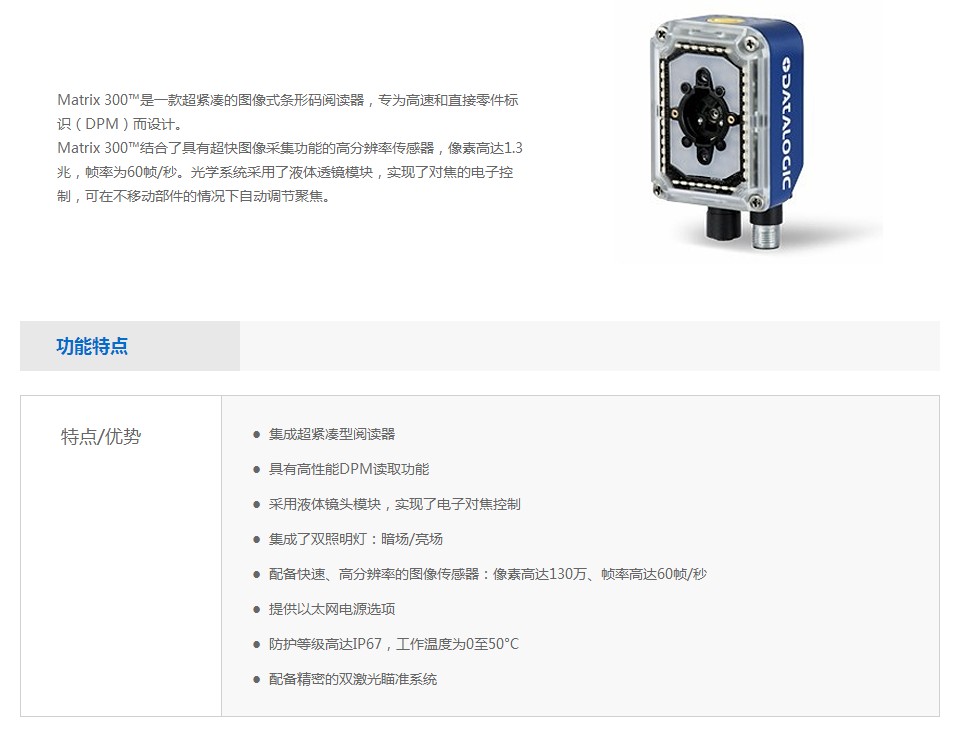The height and width of the screenshot is (749, 960).
Task: Click the image sensor 130万 像素 feature line
Action: [488, 574]
